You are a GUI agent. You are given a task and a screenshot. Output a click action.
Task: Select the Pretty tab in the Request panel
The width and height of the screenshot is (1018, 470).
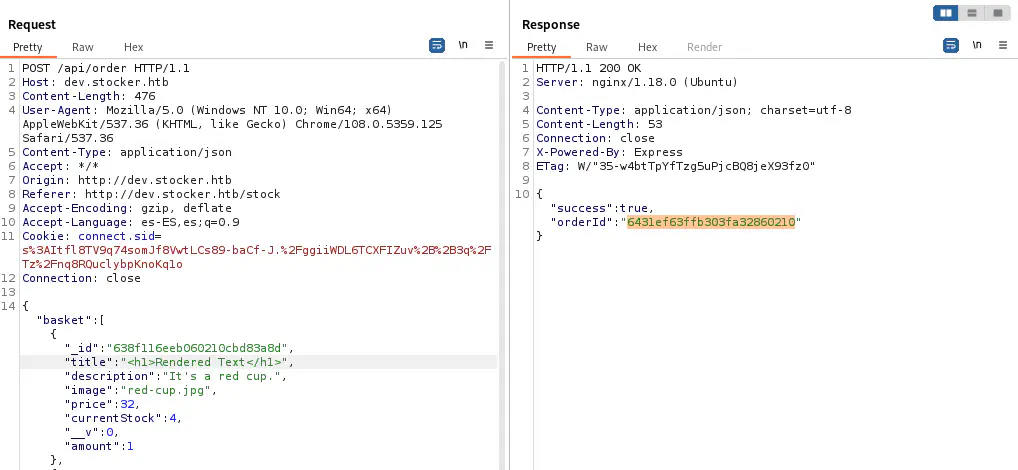coord(28,47)
